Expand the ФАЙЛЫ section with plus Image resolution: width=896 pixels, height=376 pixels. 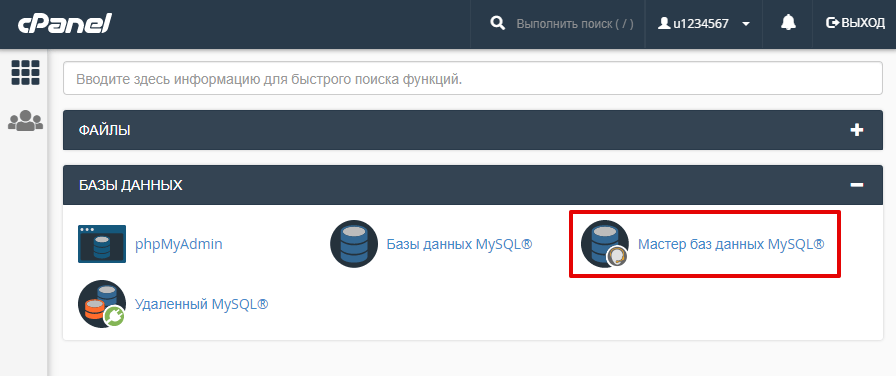click(x=857, y=130)
